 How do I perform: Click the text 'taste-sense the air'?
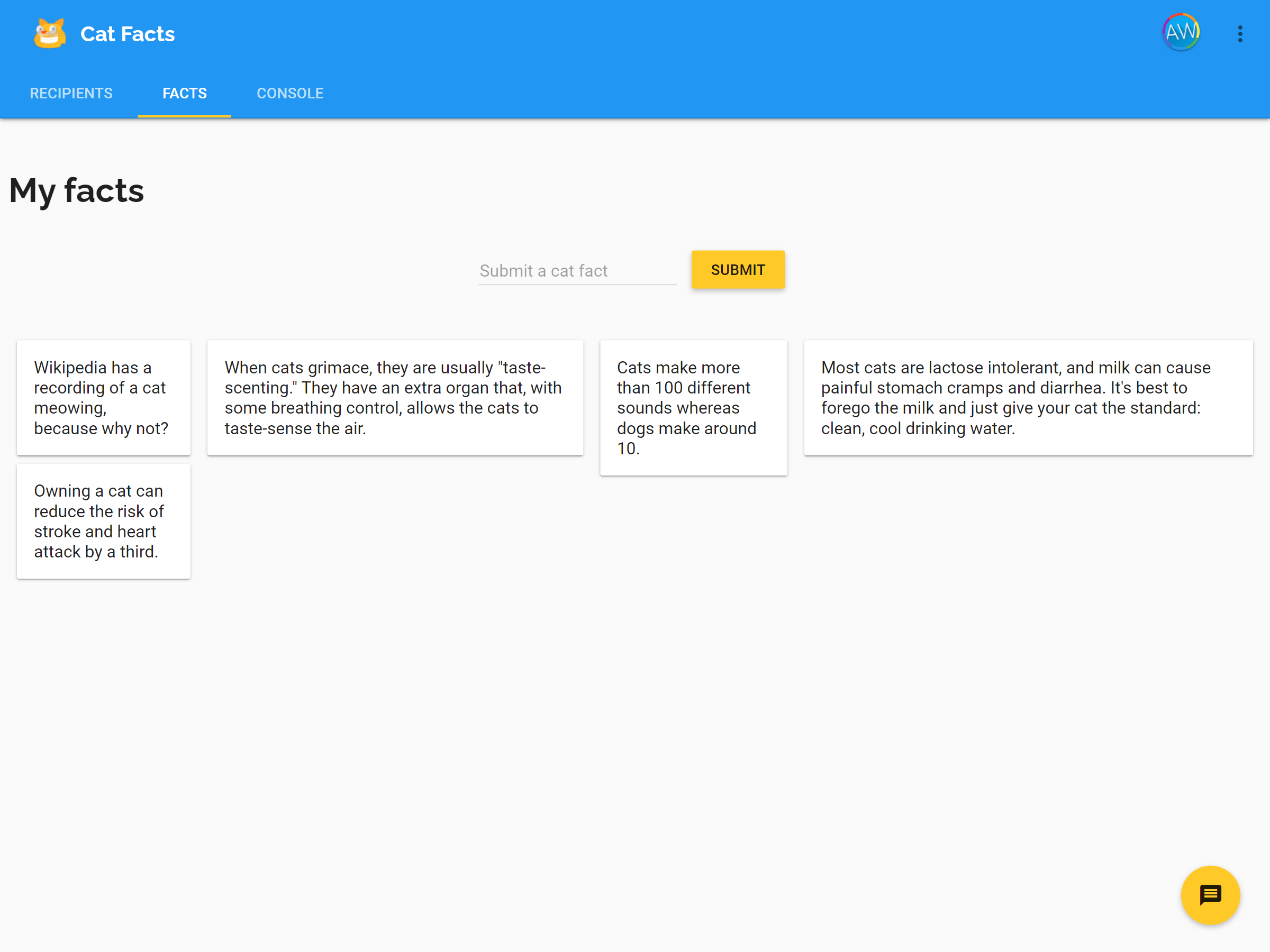295,428
